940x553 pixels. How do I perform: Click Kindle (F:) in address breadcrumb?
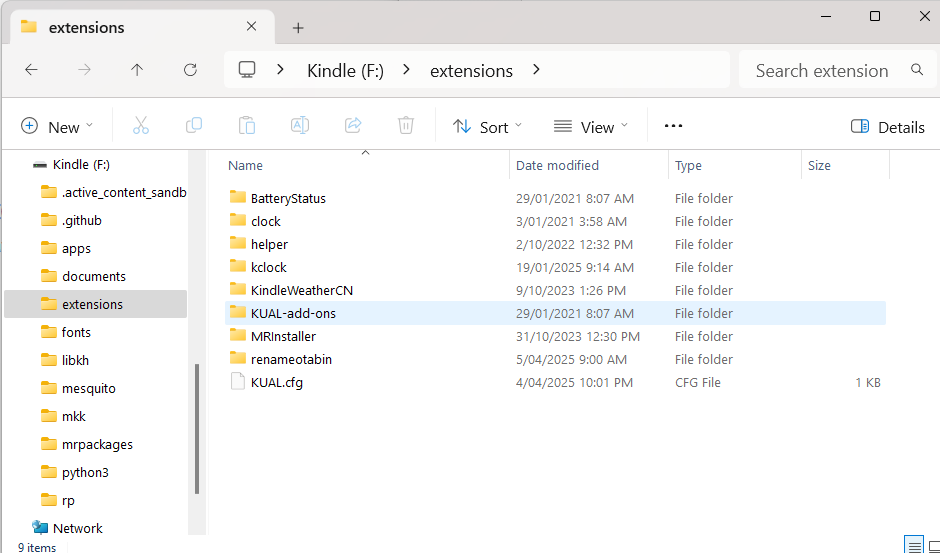(x=345, y=71)
